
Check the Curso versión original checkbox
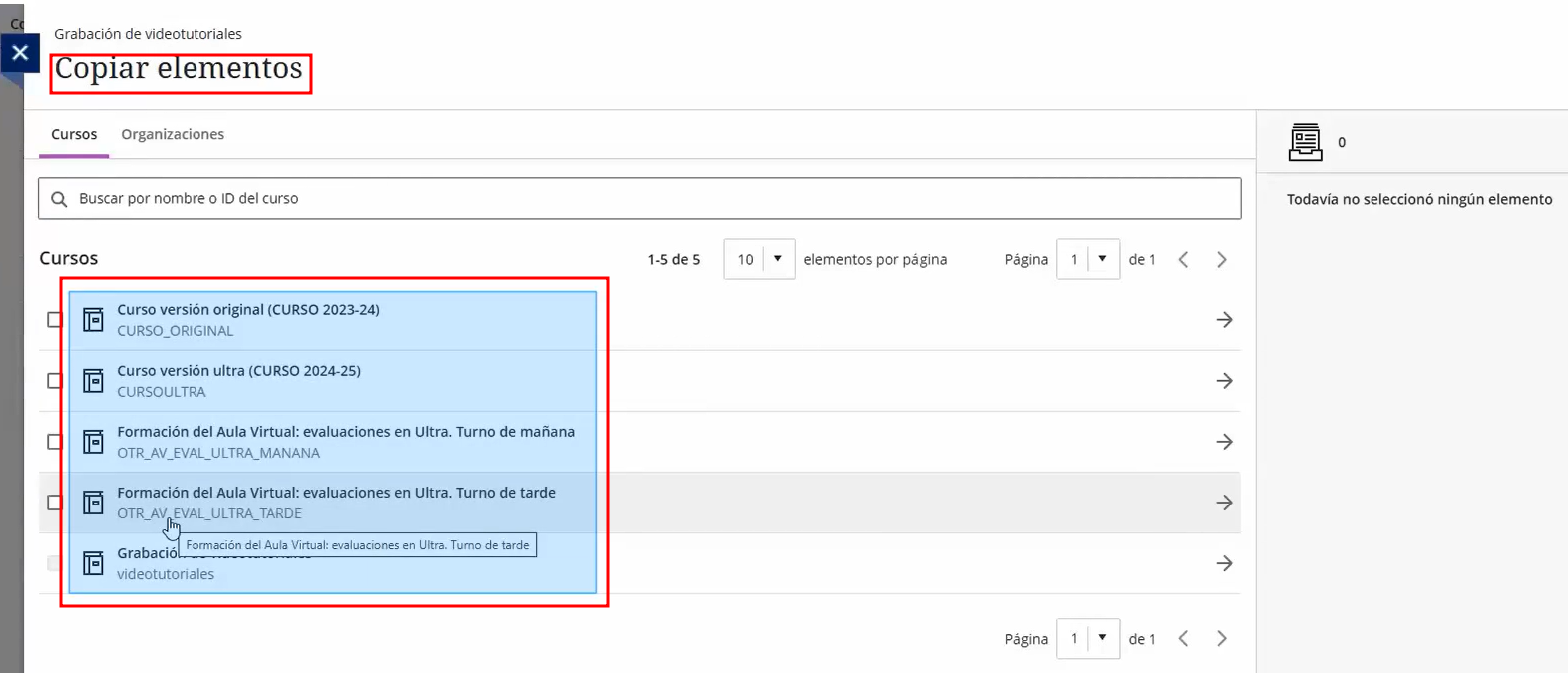click(55, 320)
